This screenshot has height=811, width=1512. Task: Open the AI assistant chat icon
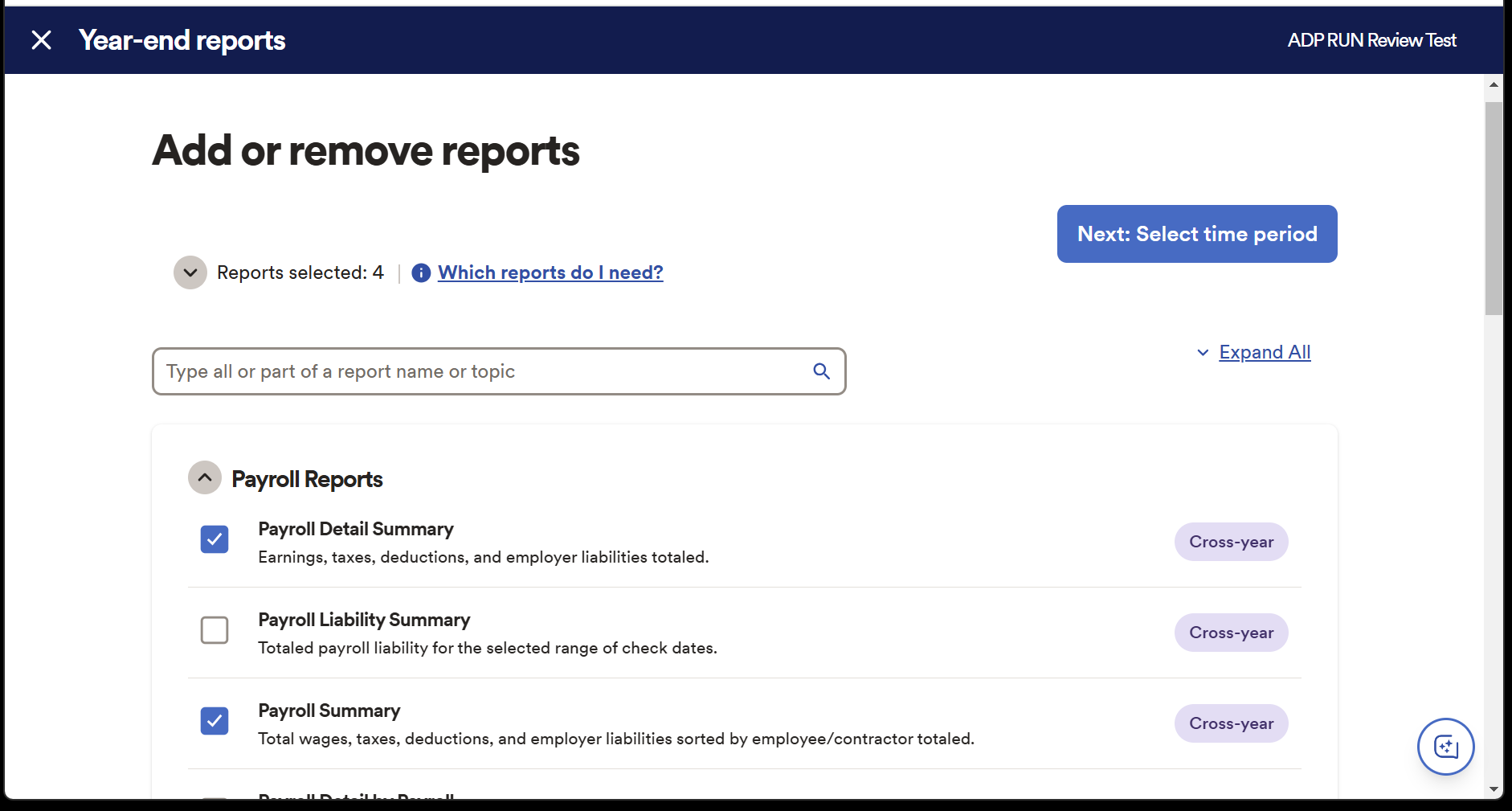point(1445,747)
